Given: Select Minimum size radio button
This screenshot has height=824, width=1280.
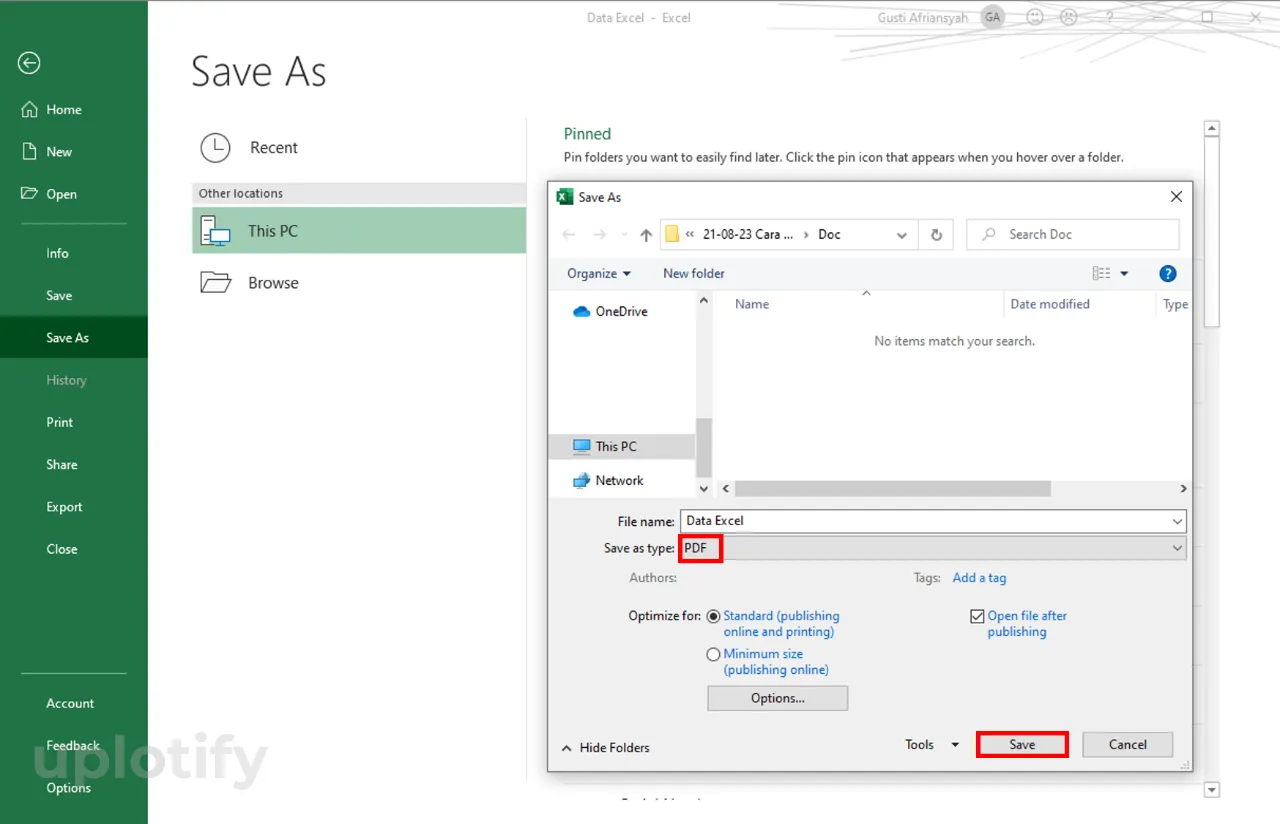Looking at the screenshot, I should point(713,654).
